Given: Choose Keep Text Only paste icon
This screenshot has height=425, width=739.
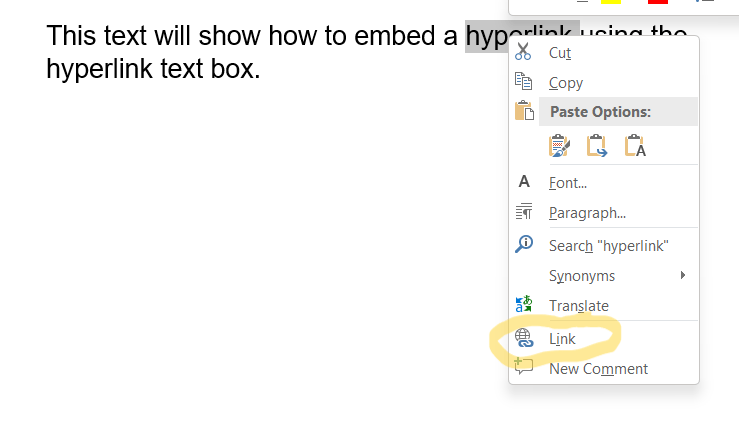Looking at the screenshot, I should point(635,146).
